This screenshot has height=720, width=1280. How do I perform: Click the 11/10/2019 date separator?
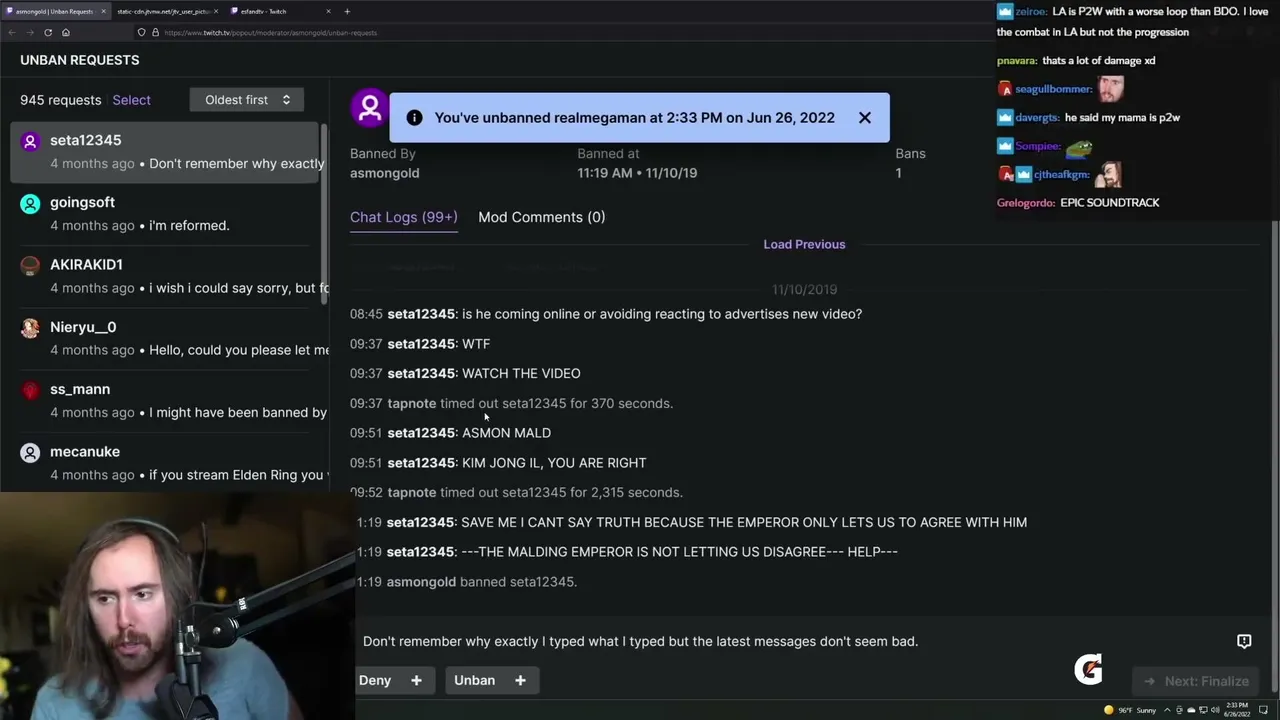click(x=804, y=290)
